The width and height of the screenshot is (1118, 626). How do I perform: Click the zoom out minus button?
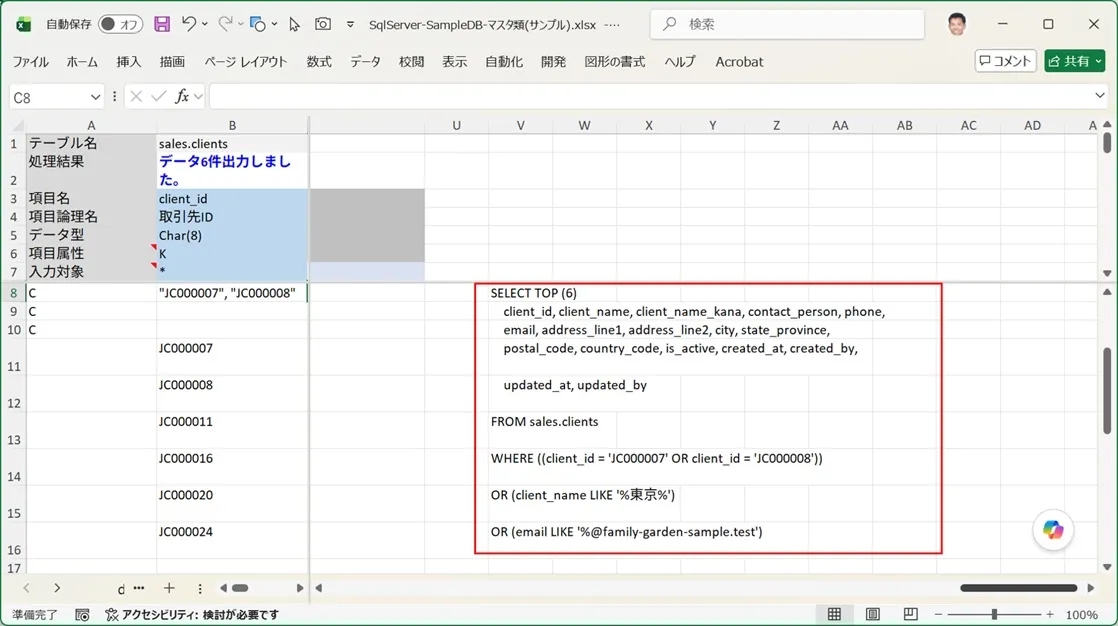coord(938,615)
